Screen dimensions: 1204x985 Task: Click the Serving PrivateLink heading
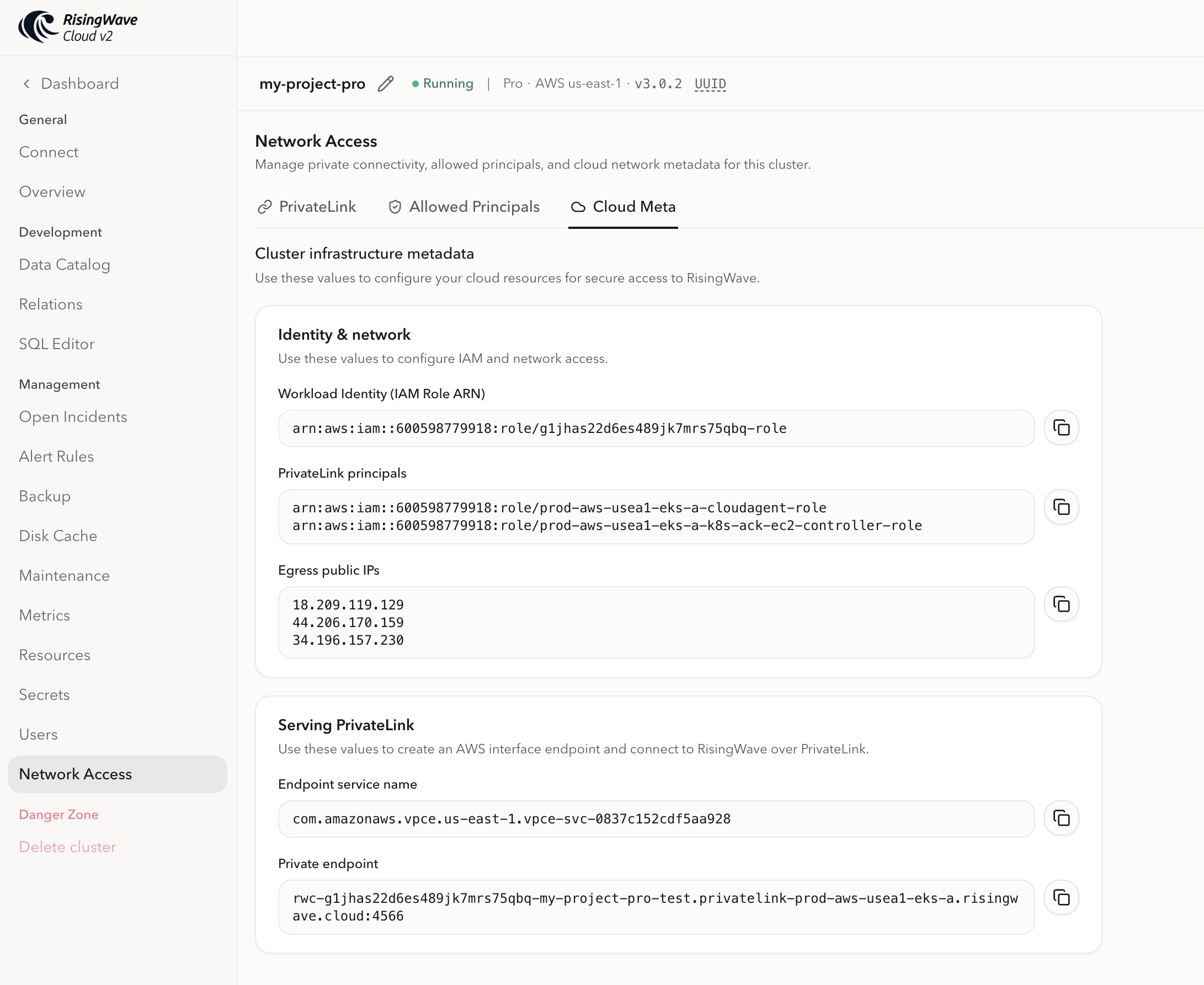point(346,725)
